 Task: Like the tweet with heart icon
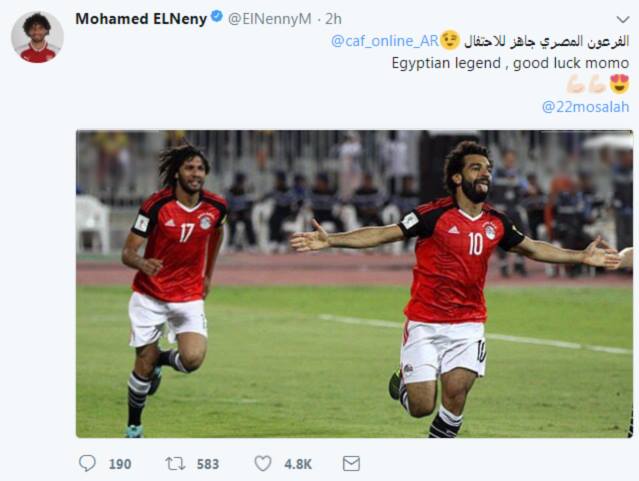(263, 463)
